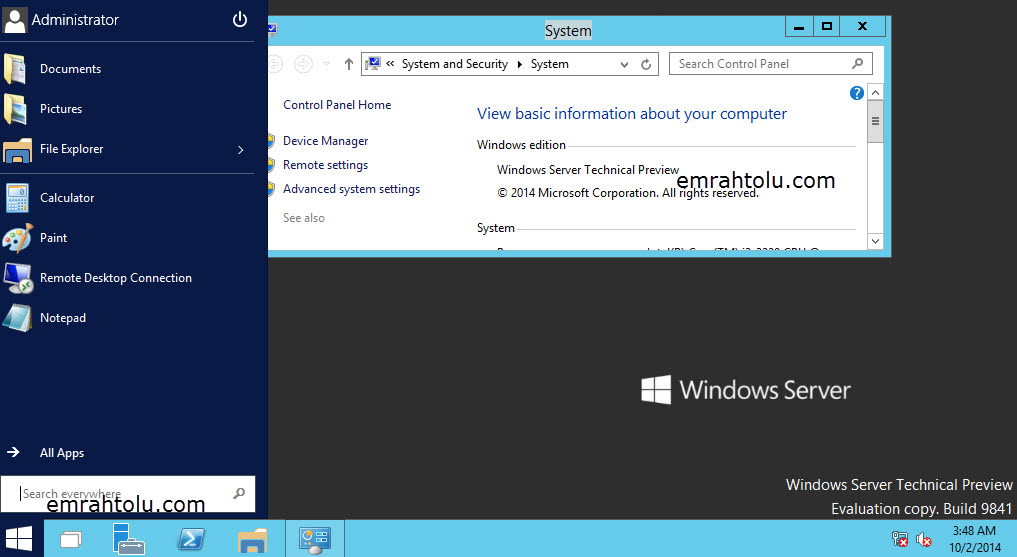Click the magnifier icon in Start search

239,493
